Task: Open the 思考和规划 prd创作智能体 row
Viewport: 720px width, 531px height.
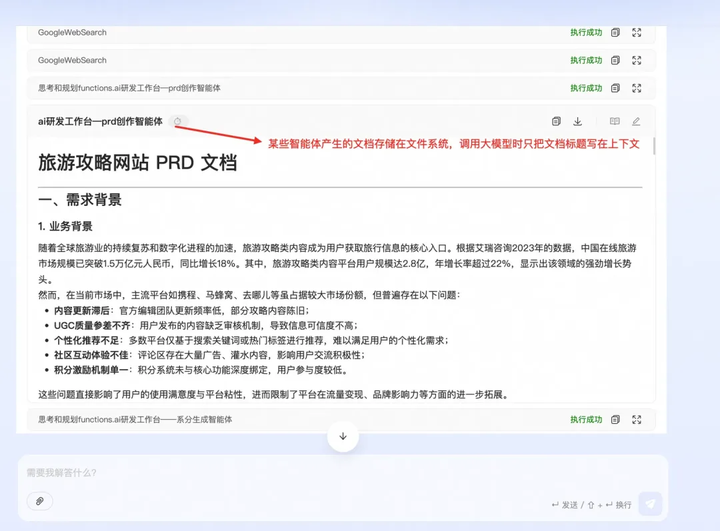Action: (341, 88)
